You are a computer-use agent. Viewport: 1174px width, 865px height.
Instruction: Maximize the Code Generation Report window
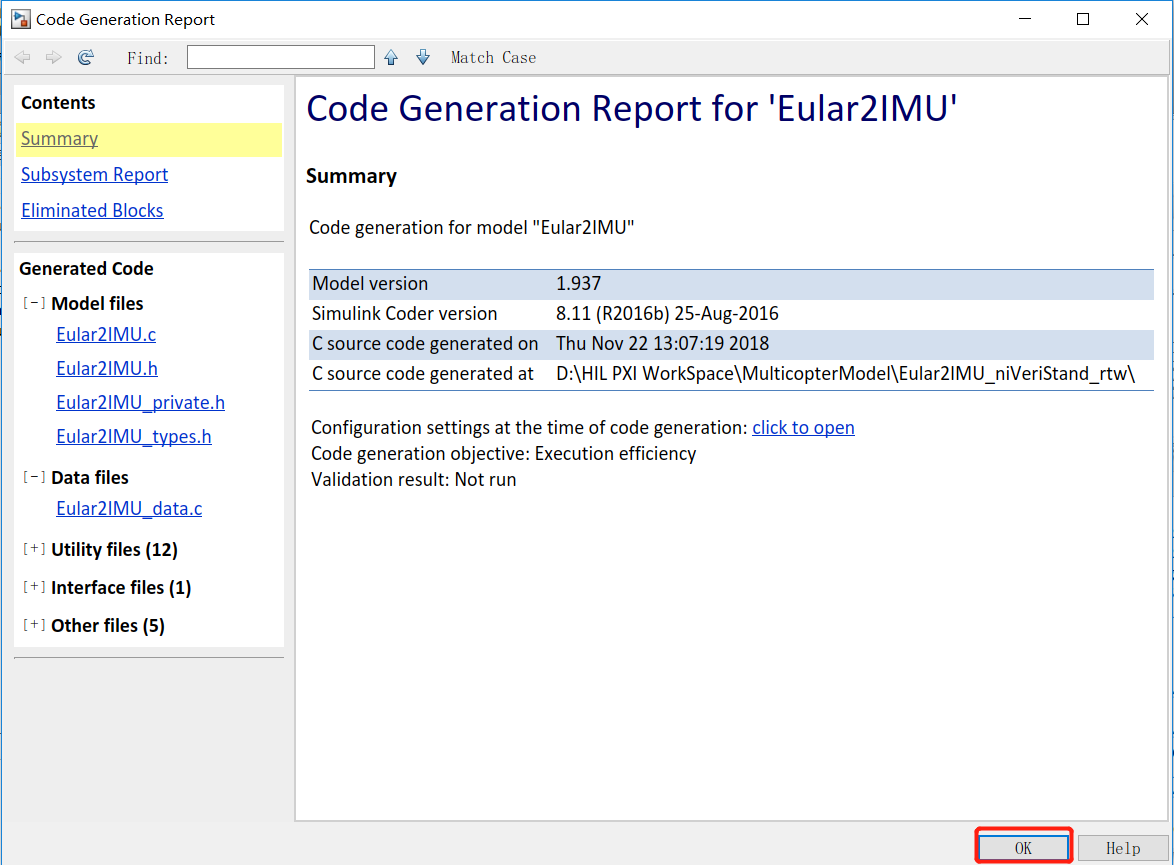(x=1083, y=19)
